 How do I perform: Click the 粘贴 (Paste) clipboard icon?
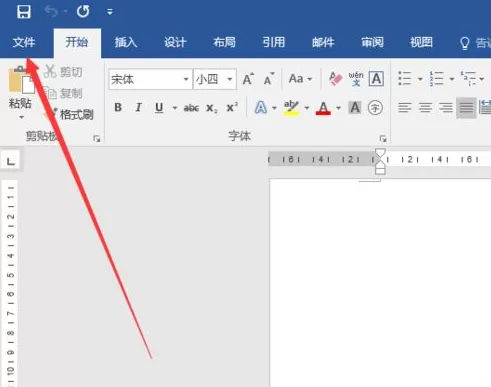coord(22,80)
